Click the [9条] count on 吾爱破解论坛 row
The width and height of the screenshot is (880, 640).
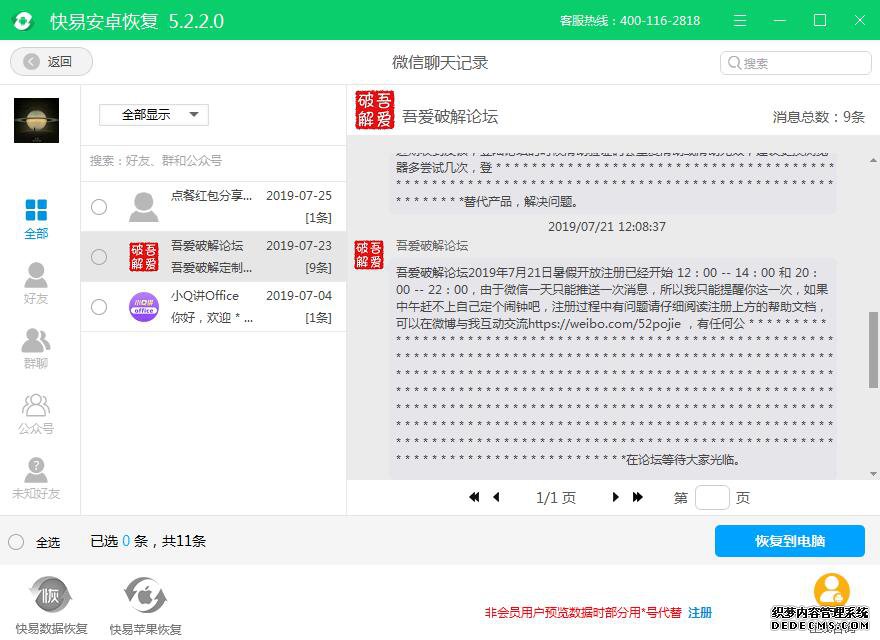(318, 268)
